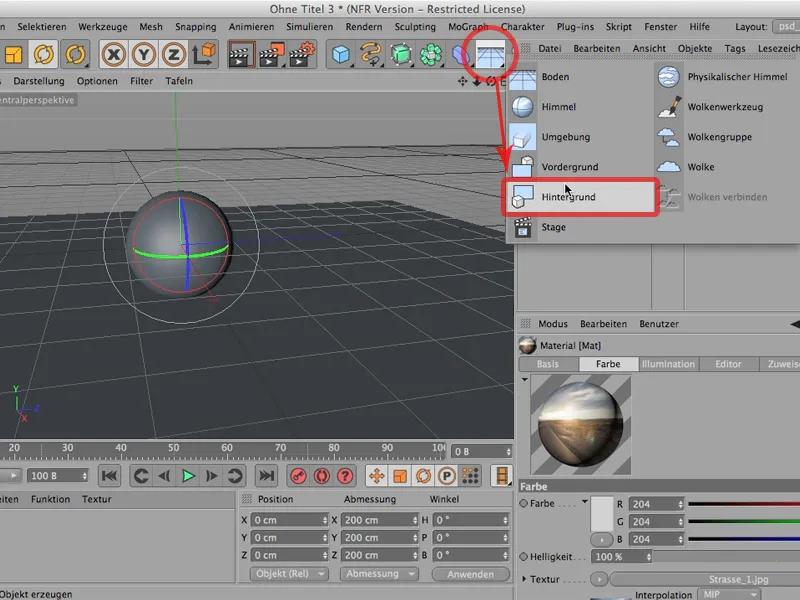Open the green array cloner icon
The image size is (800, 600).
pyautogui.click(x=431, y=55)
